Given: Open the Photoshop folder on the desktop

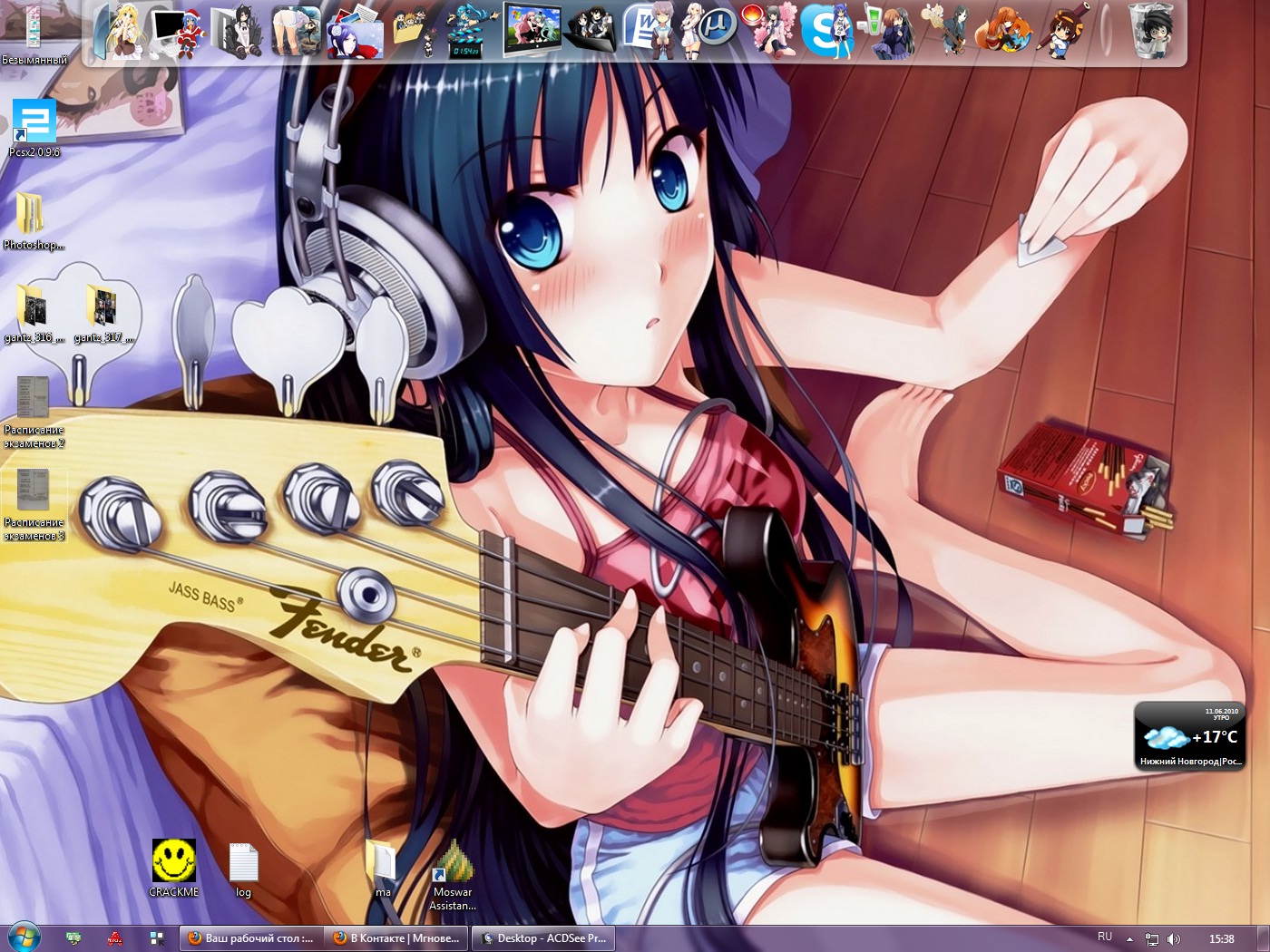Looking at the screenshot, I should coord(33,221).
